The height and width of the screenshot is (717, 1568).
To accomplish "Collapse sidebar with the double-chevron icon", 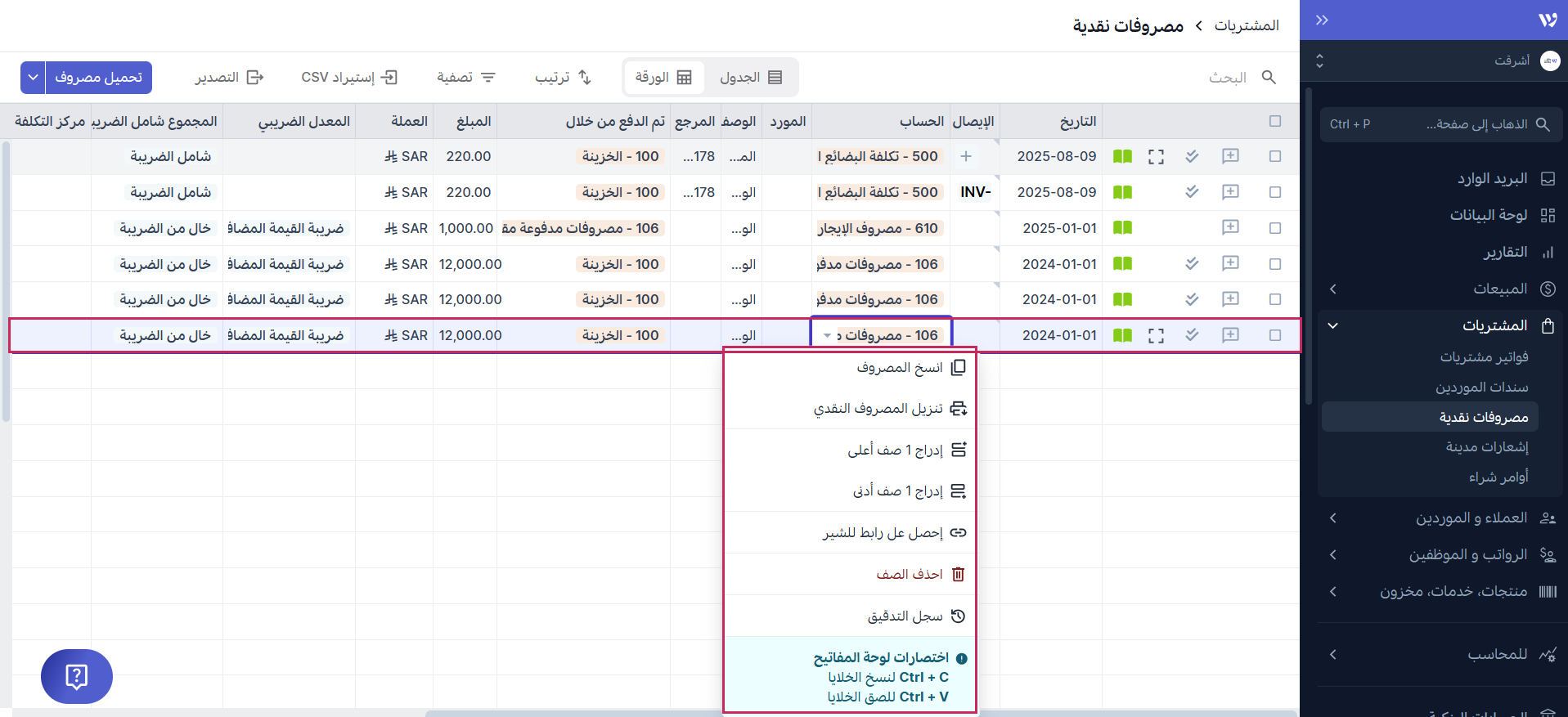I will tap(1322, 20).
